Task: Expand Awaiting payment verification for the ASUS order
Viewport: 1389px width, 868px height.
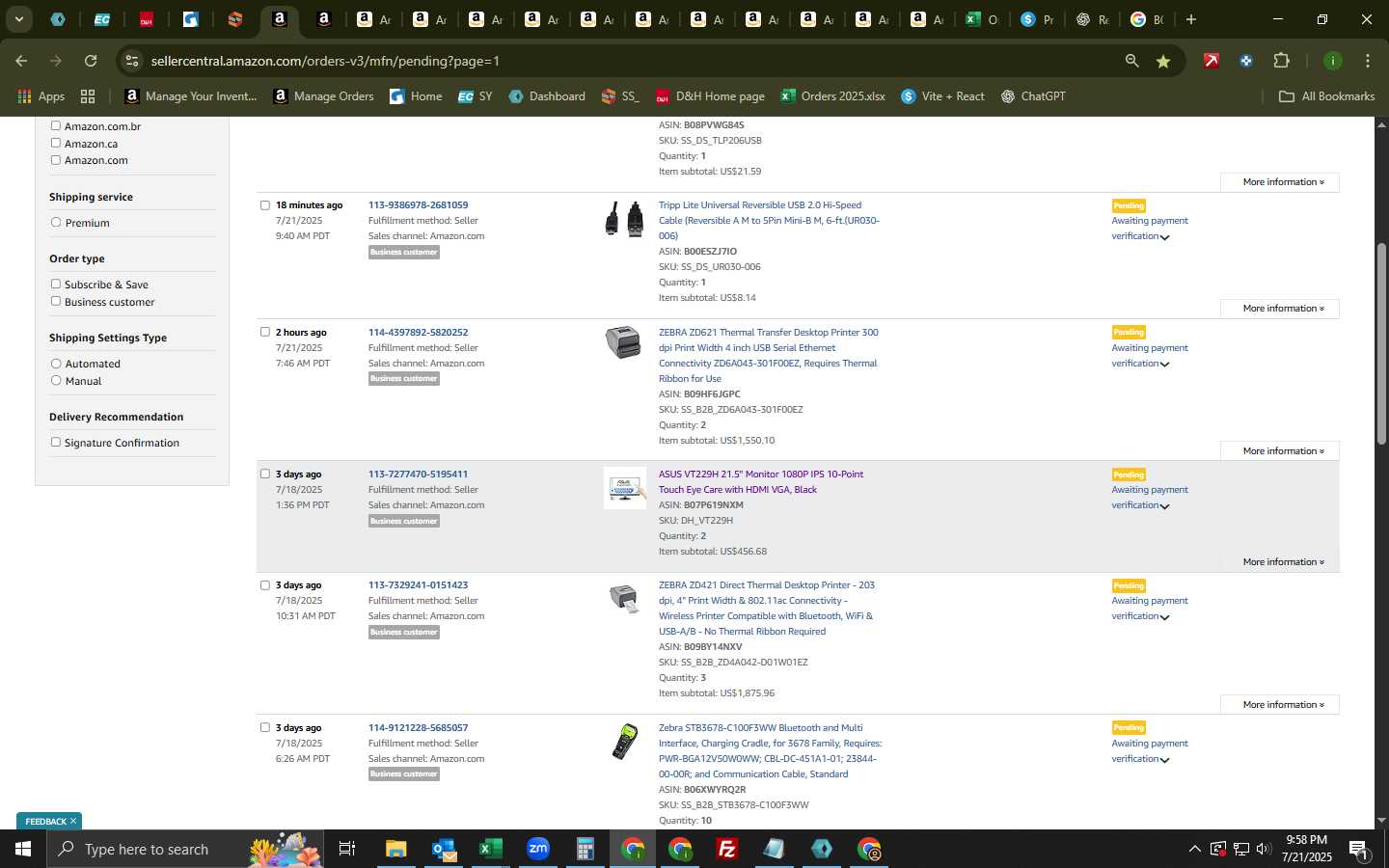Action: (1149, 498)
